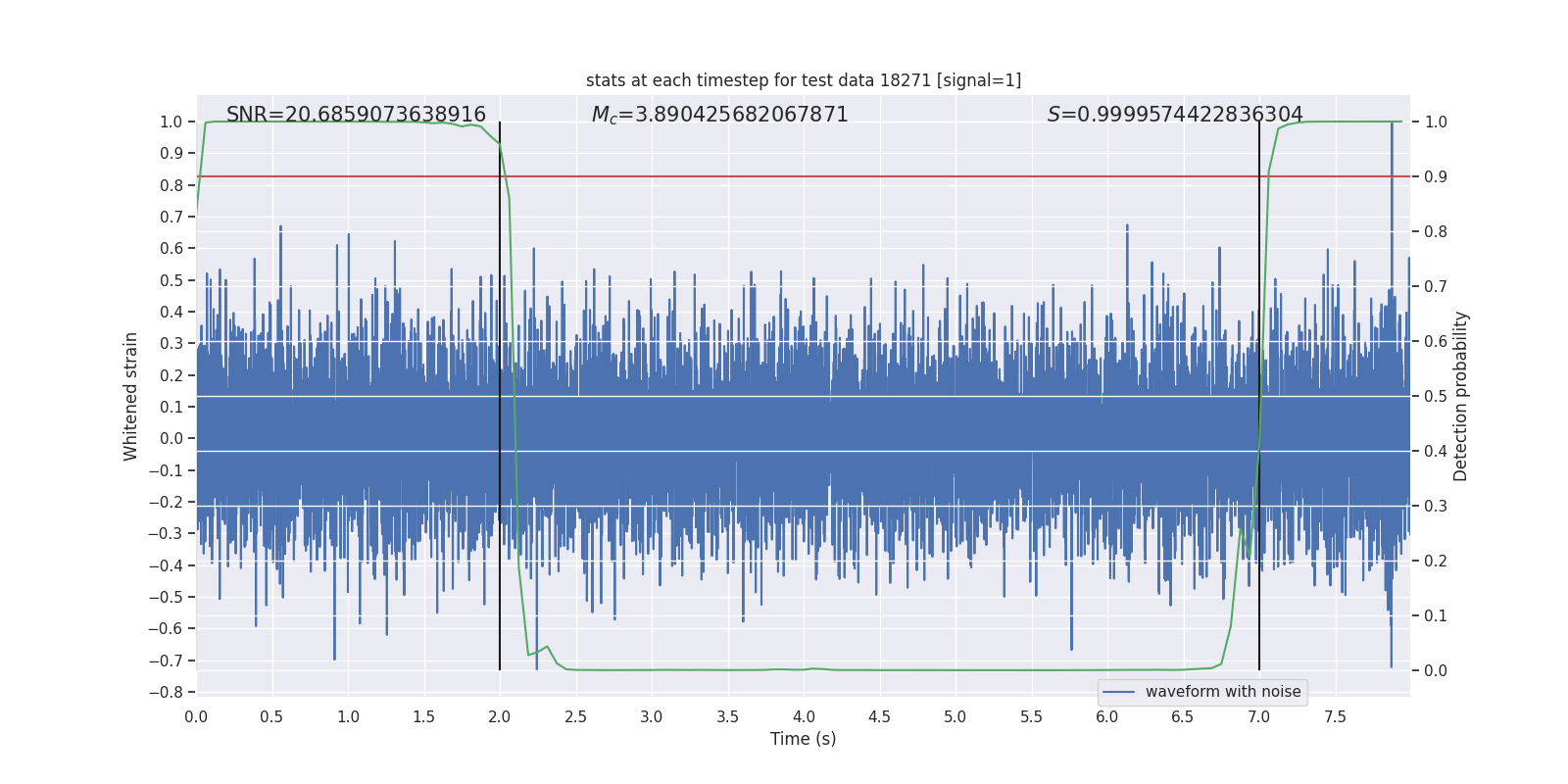The height and width of the screenshot is (784, 1568).
Task: Click the x-axis tick label 0.0
Action: pyautogui.click(x=196, y=716)
